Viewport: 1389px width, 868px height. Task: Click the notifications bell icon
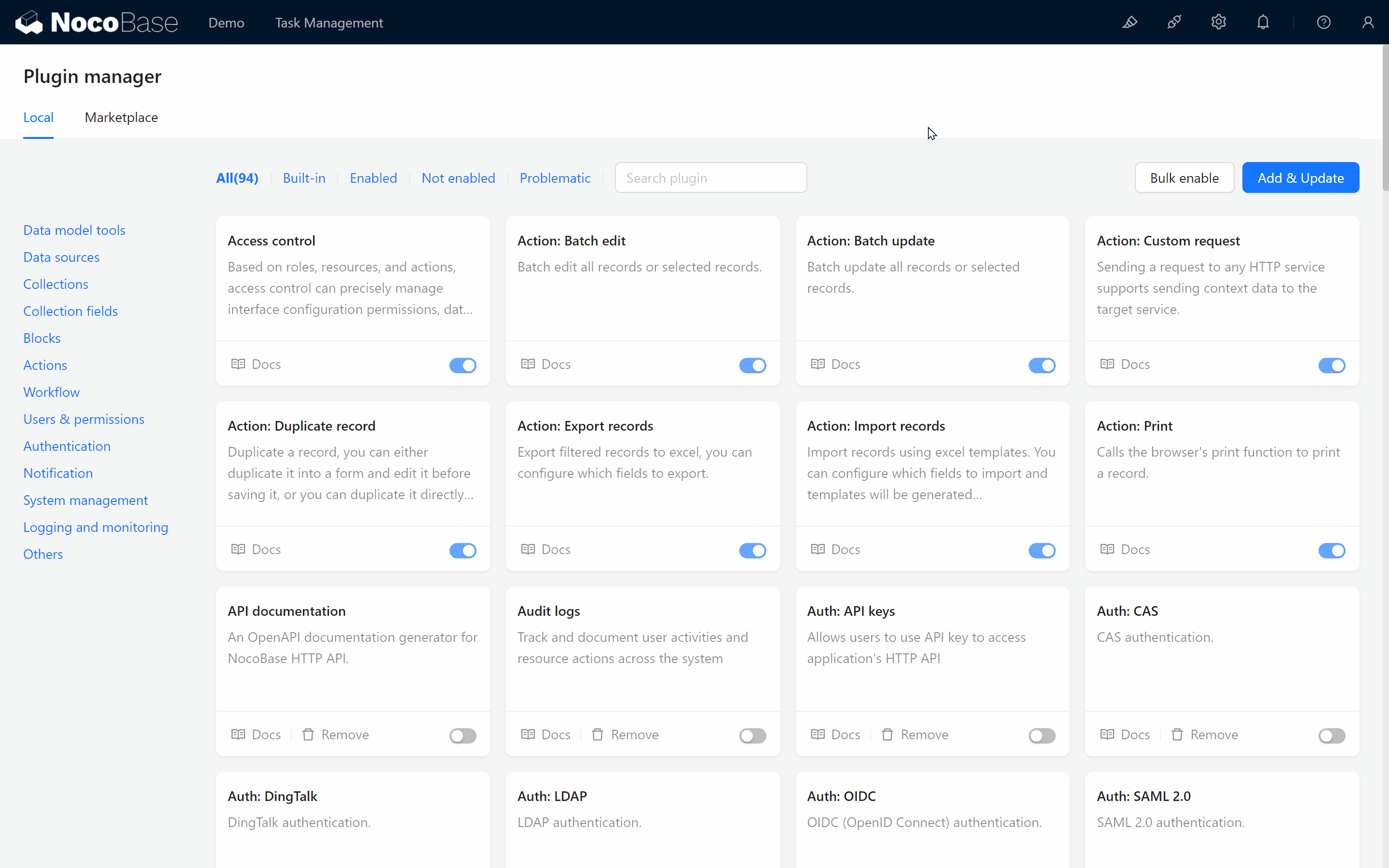tap(1263, 22)
